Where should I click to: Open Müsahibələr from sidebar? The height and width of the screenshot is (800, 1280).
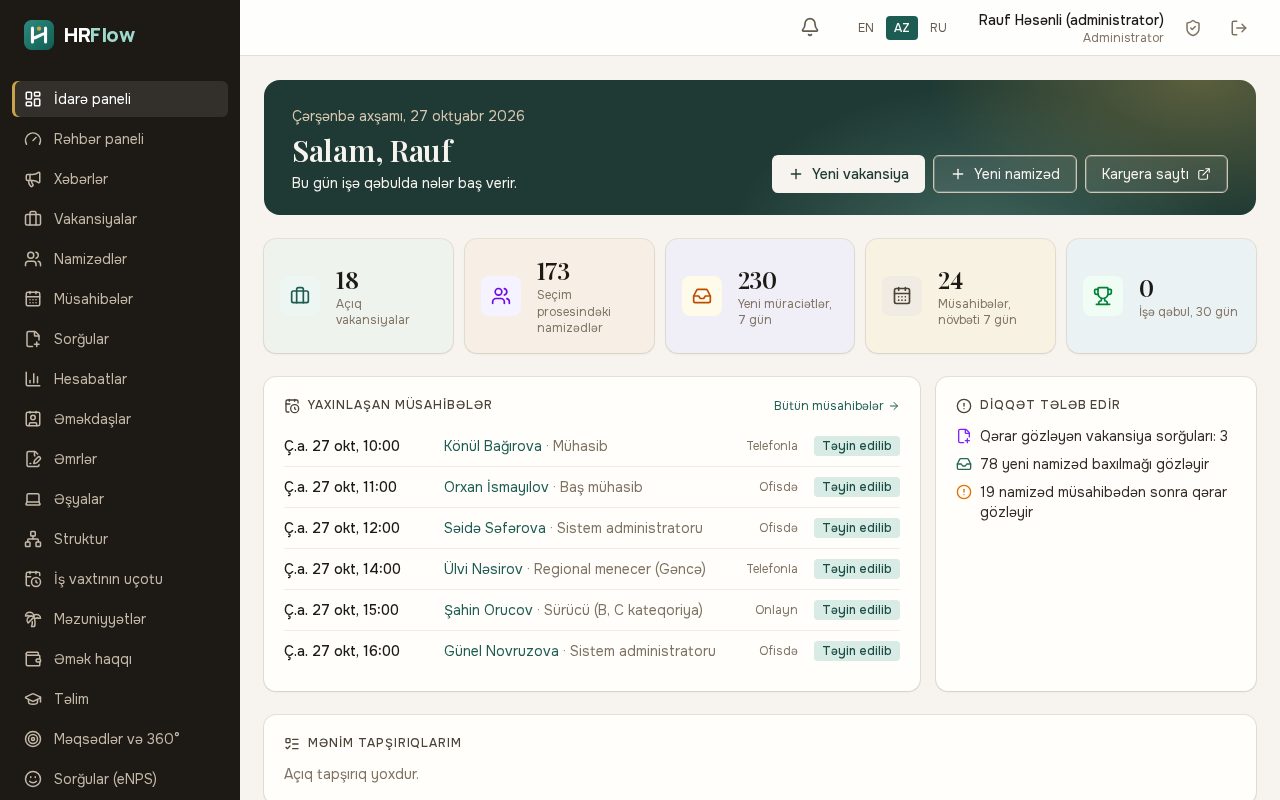coord(120,299)
